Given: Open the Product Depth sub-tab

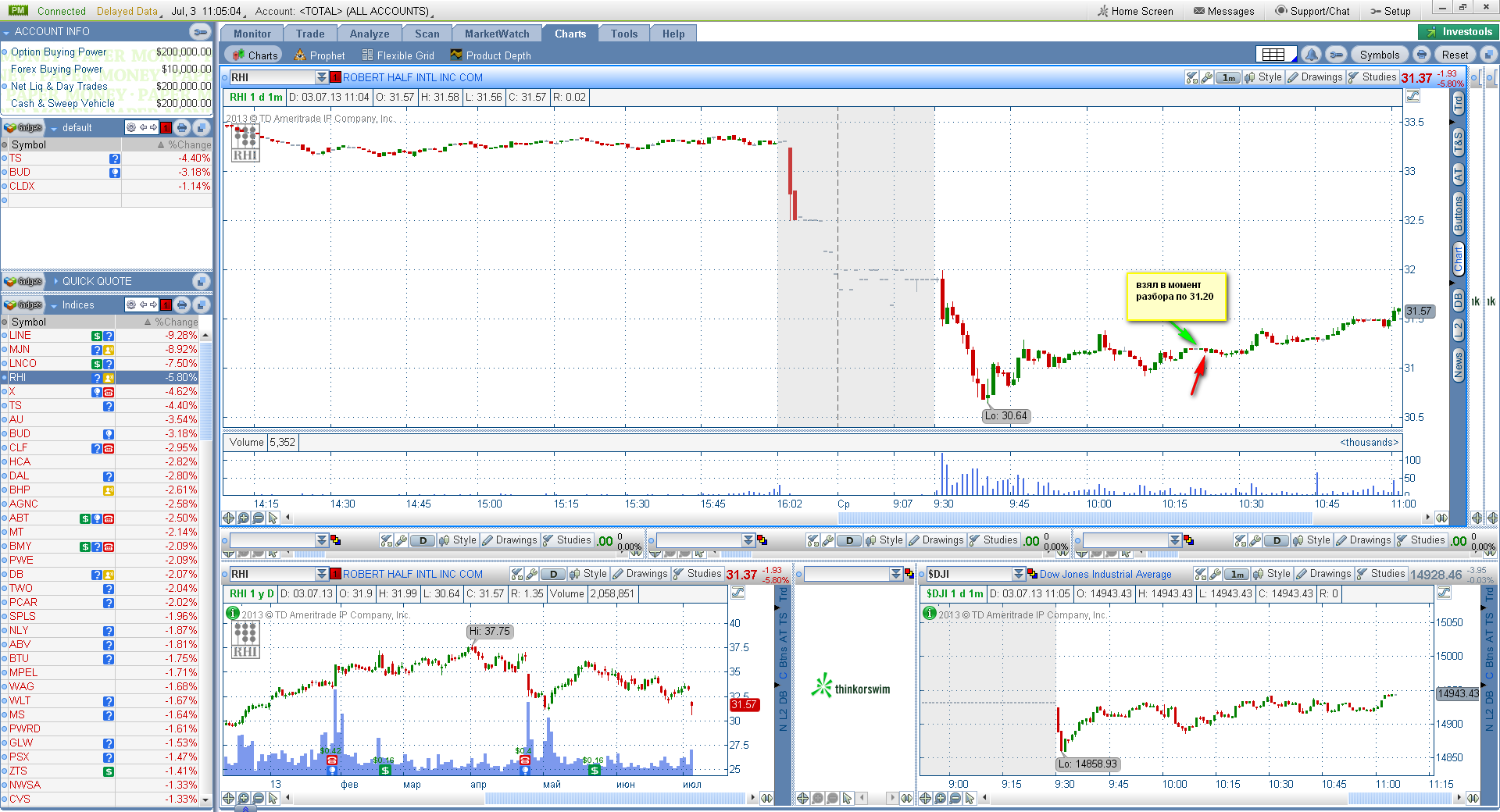Looking at the screenshot, I should point(491,55).
